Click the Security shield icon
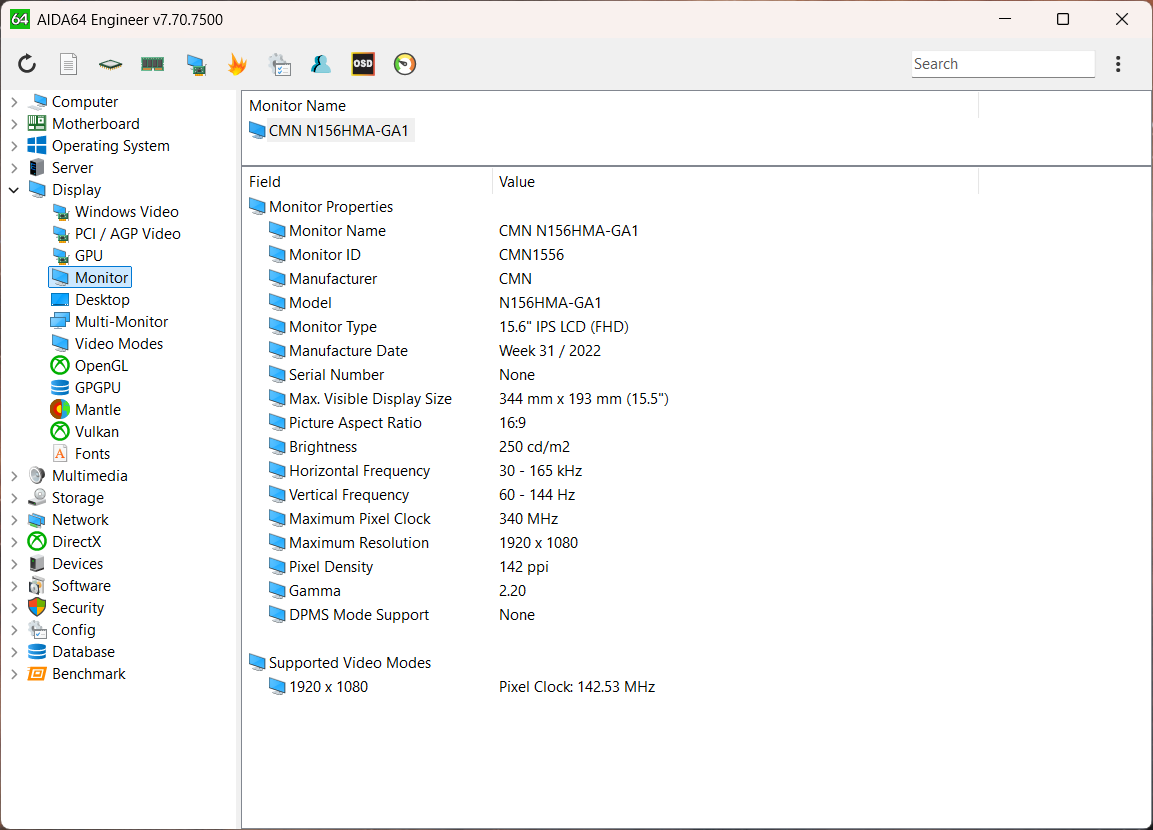 (37, 607)
